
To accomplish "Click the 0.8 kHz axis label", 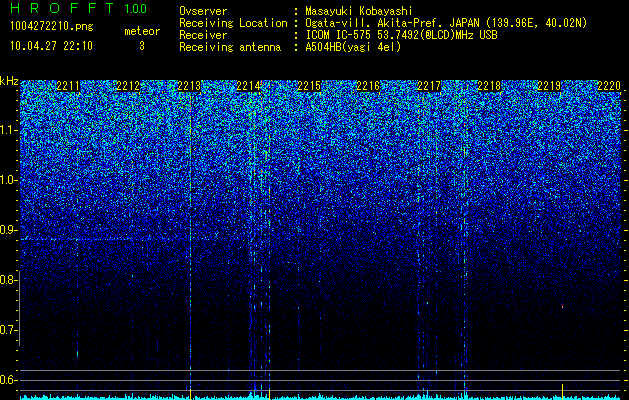I will [x=9, y=280].
